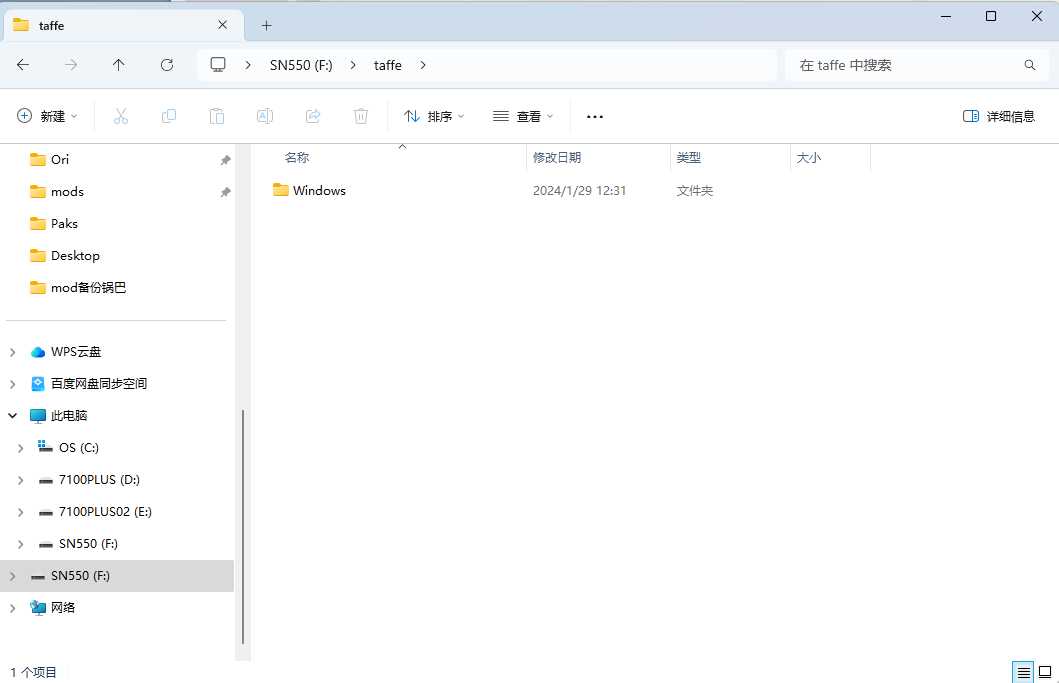Screen dimensions: 1059x683
Task: Click the Copy icon in toolbar
Action: click(169, 116)
